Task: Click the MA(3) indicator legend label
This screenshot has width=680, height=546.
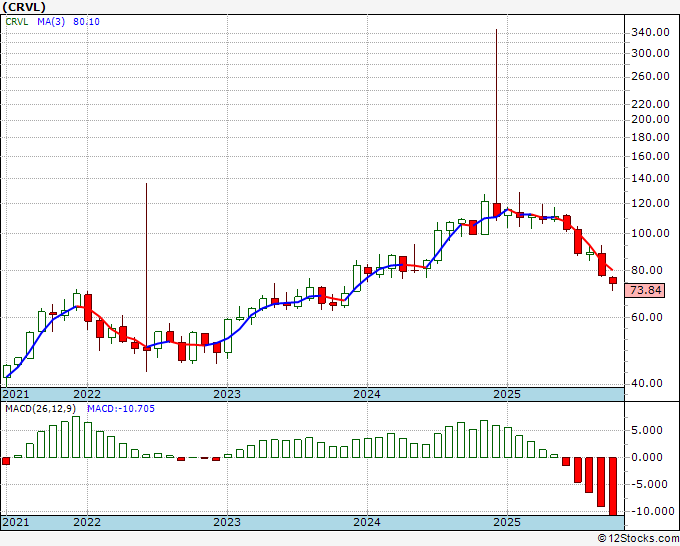Action: pyautogui.click(x=51, y=22)
